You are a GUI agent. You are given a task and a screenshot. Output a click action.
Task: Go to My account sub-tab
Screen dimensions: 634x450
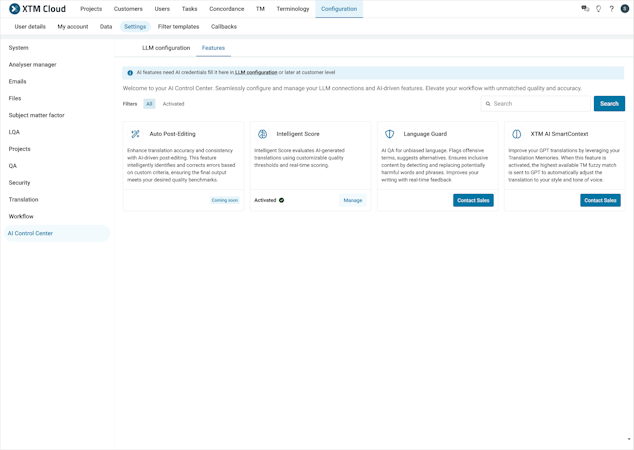click(73, 27)
